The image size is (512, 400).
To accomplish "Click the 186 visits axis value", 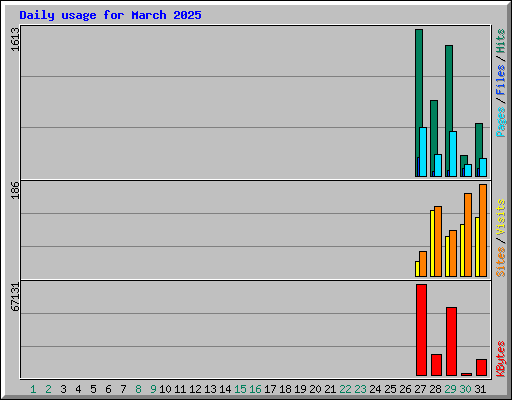I will pos(15,190).
